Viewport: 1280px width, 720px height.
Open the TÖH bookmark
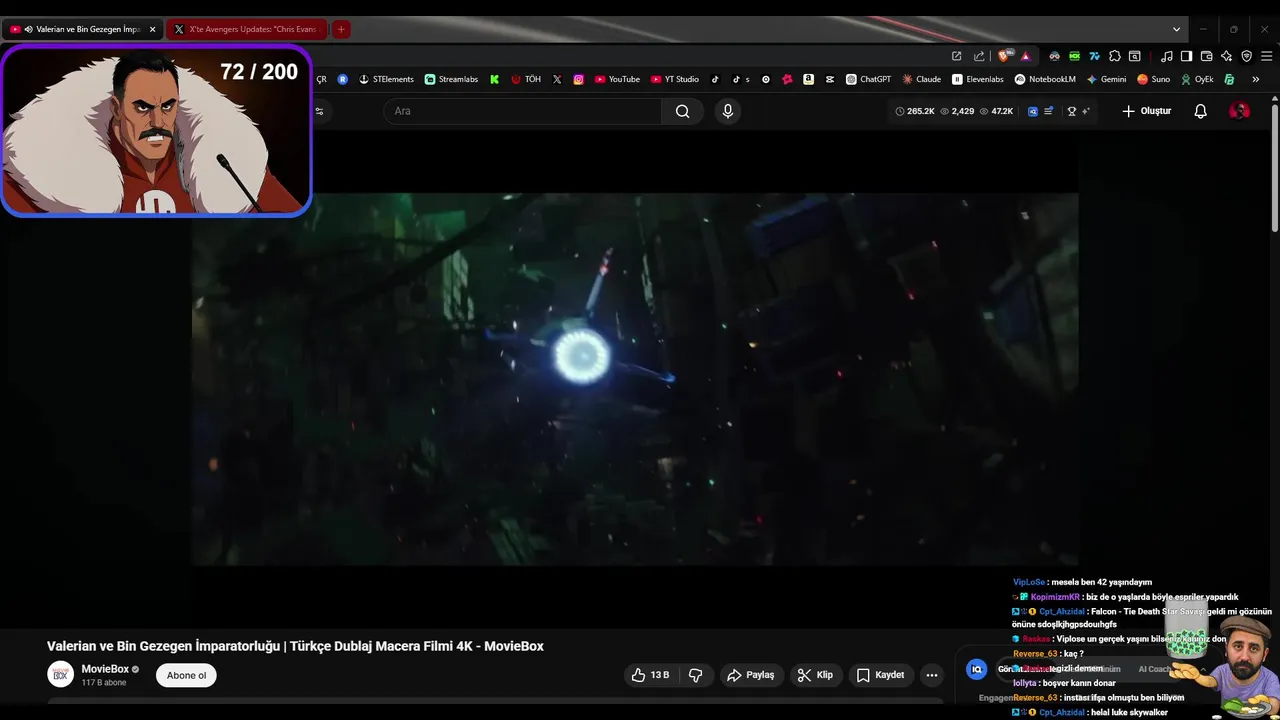click(526, 79)
